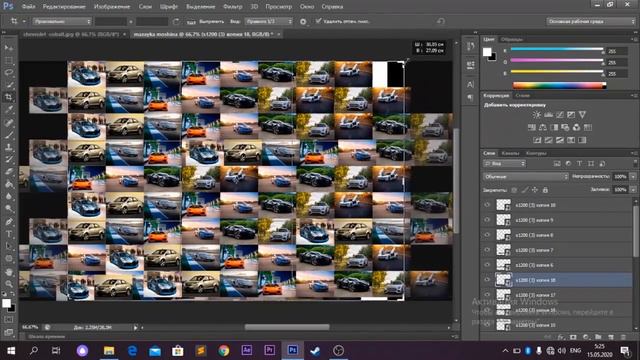Open the layer opacity slider arrow
The image size is (640, 360).
point(633,177)
